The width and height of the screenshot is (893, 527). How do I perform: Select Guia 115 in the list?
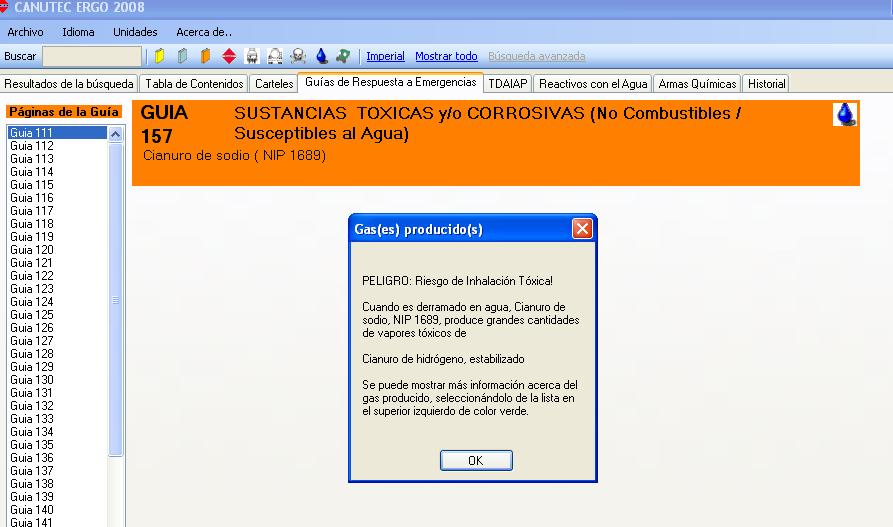[x=57, y=185]
